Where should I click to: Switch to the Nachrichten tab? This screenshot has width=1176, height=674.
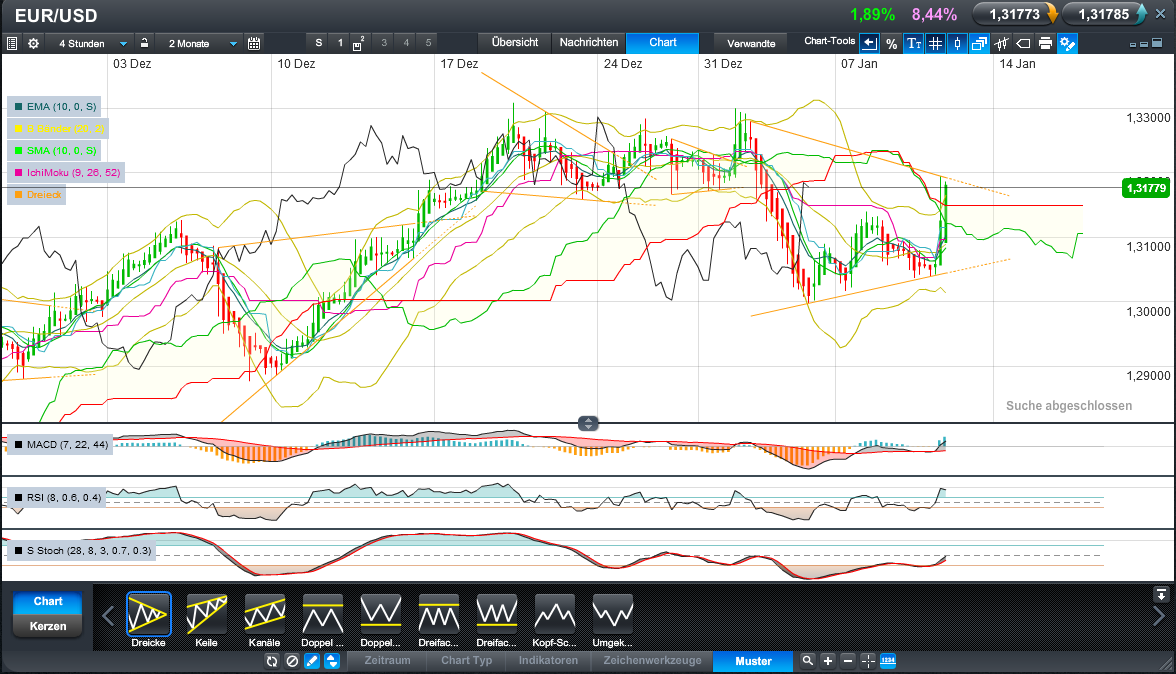(x=588, y=42)
